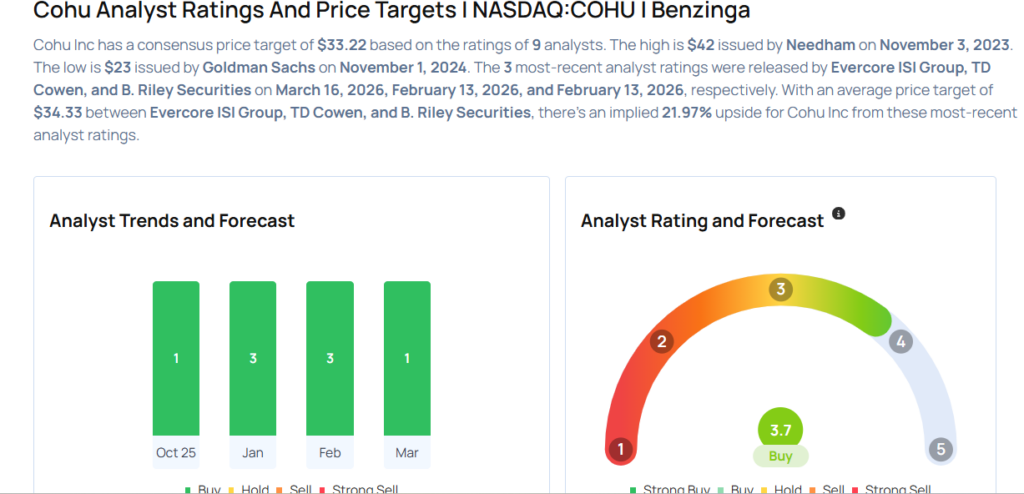Click the Mar bar showing 1 rating

point(407,358)
